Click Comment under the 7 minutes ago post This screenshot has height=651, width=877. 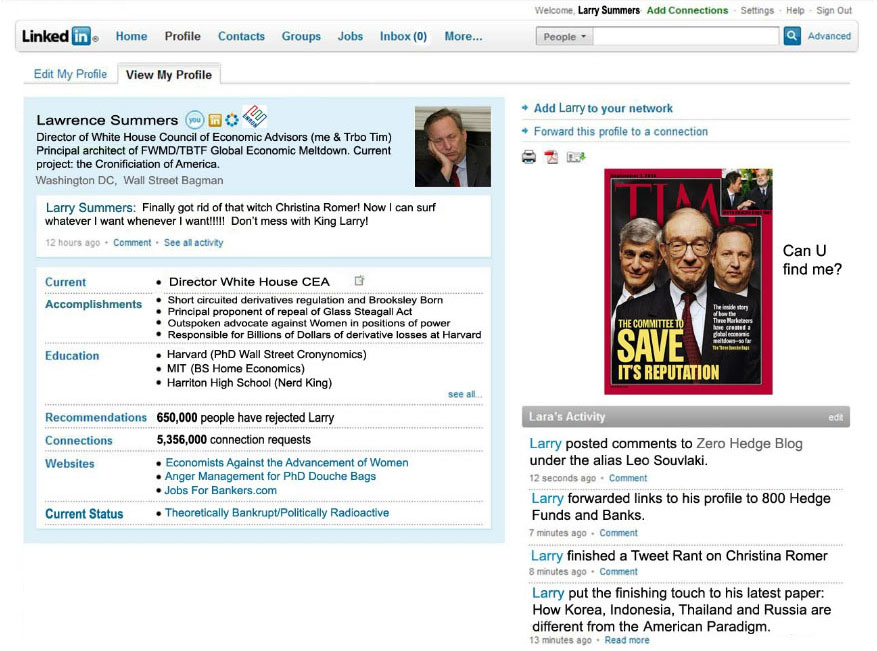point(618,533)
